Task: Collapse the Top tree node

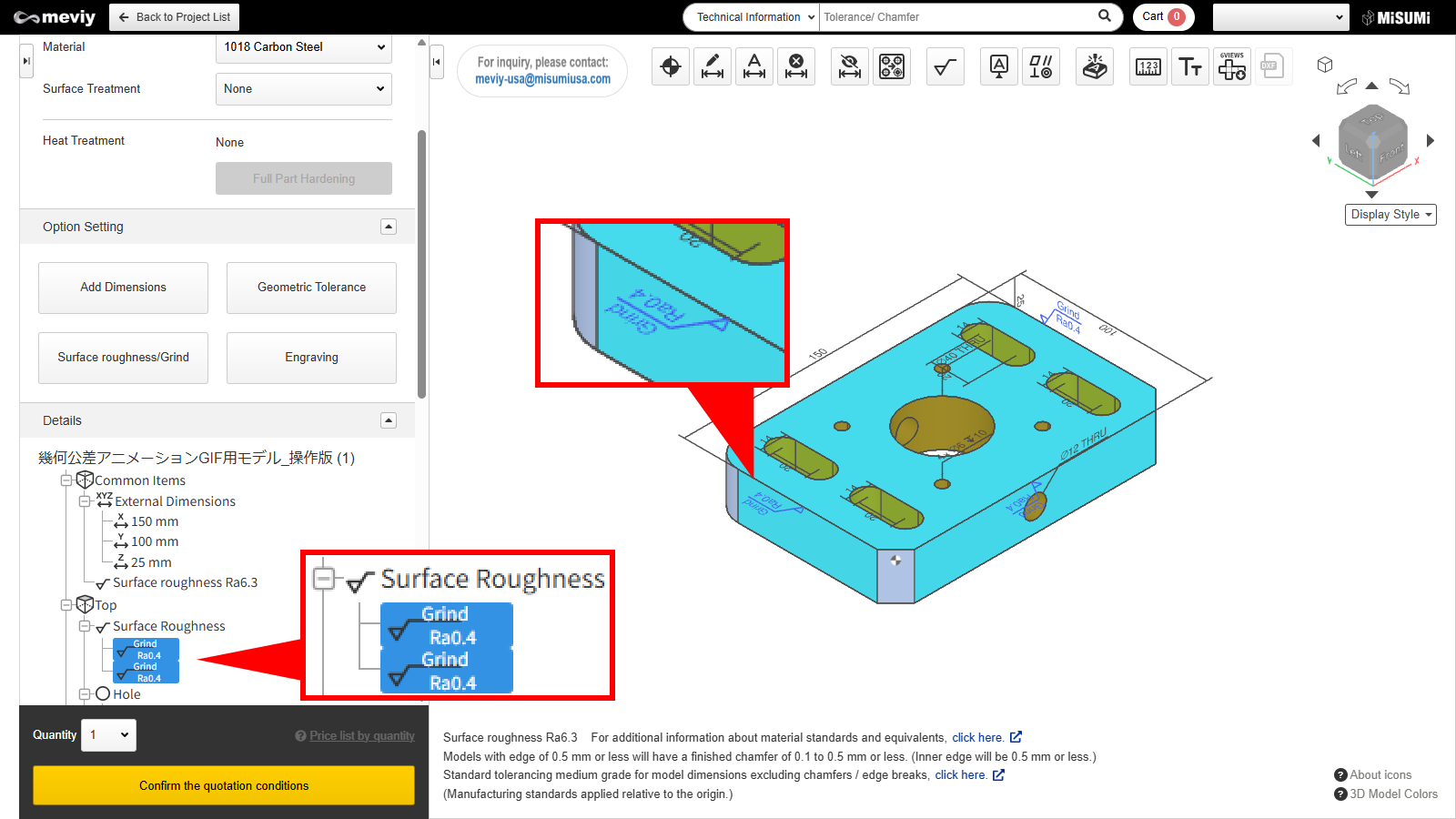Action: click(x=66, y=605)
